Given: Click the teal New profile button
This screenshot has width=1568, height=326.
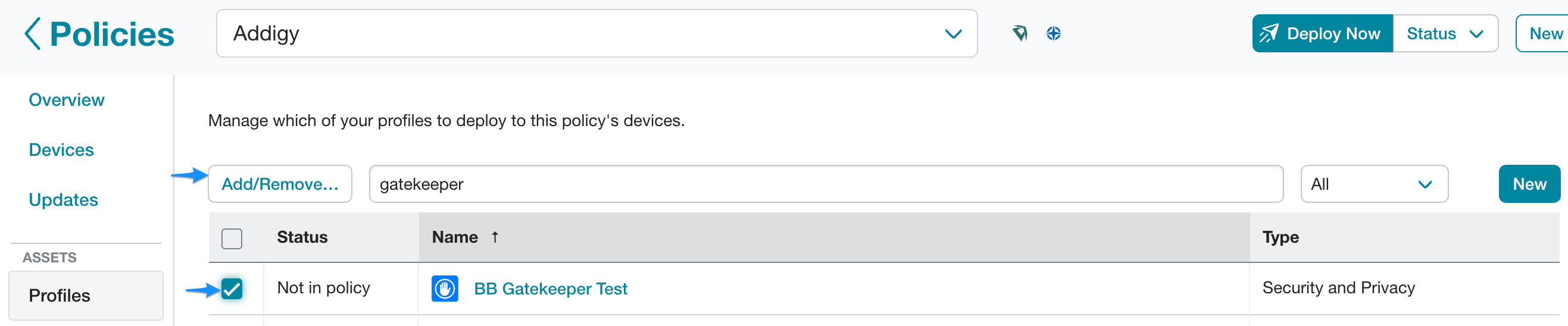Looking at the screenshot, I should [1529, 184].
